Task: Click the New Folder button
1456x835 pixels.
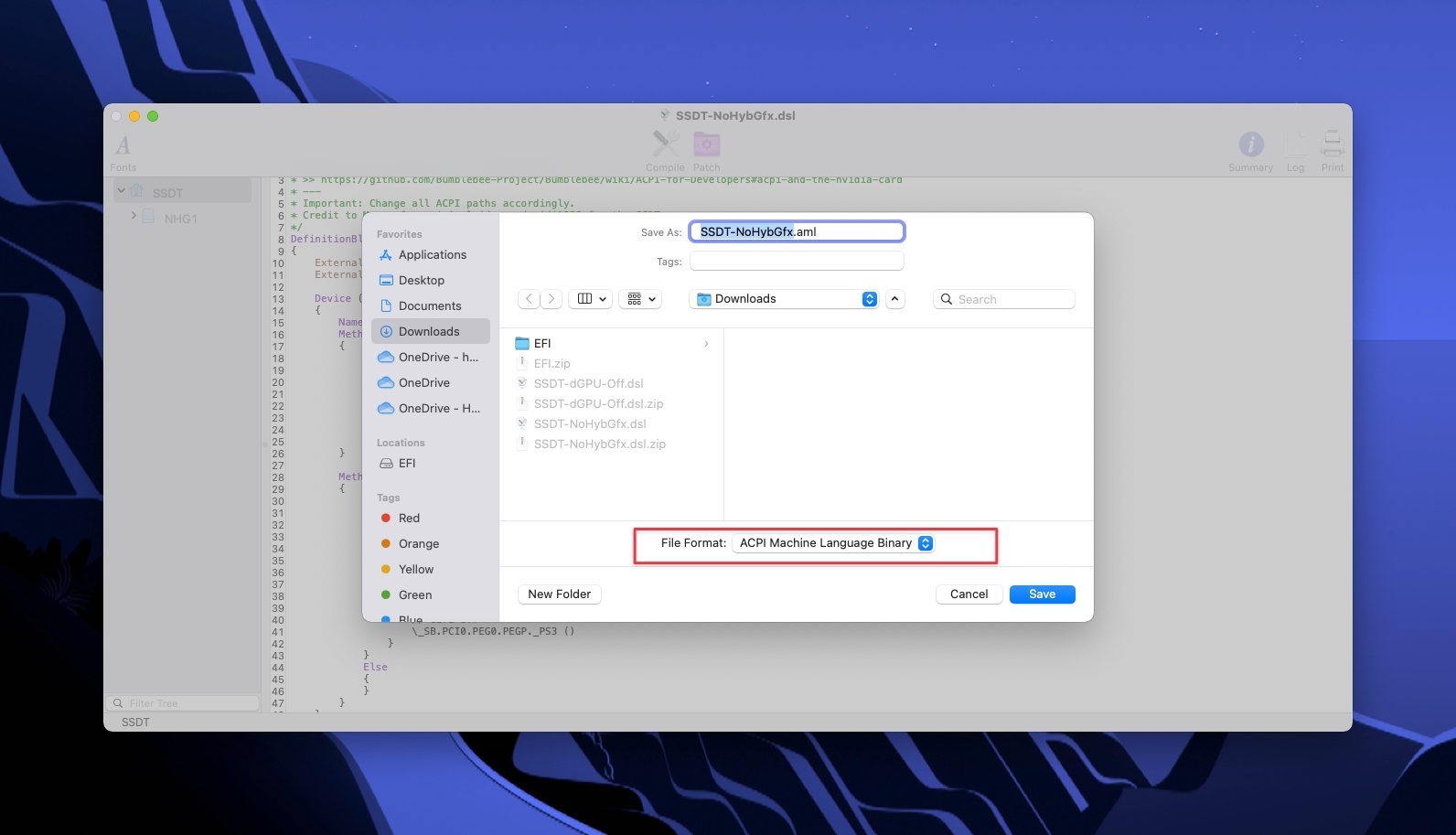Action: pos(560,594)
